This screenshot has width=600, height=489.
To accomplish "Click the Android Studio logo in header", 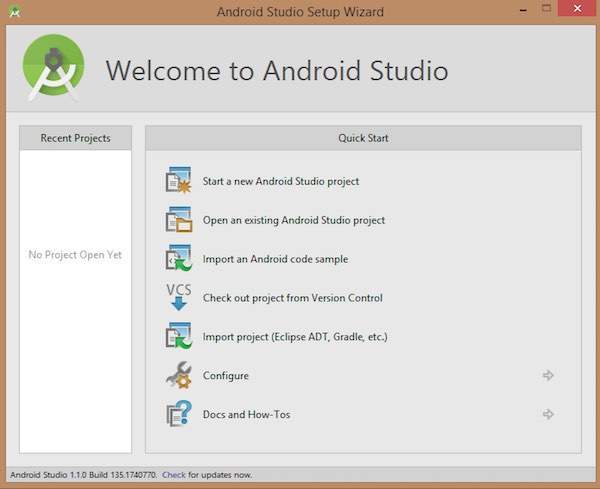I will coord(54,68).
